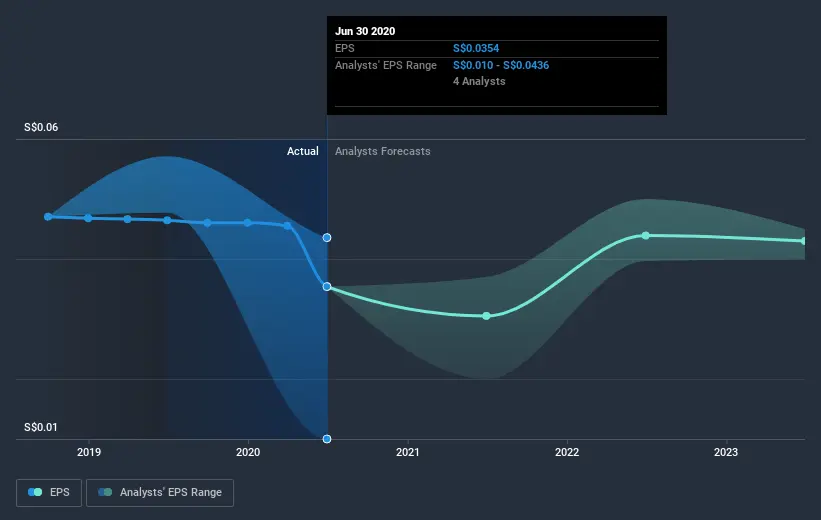Select the Jun 30 2020 EPS data point
The width and height of the screenshot is (821, 520).
[x=327, y=286]
